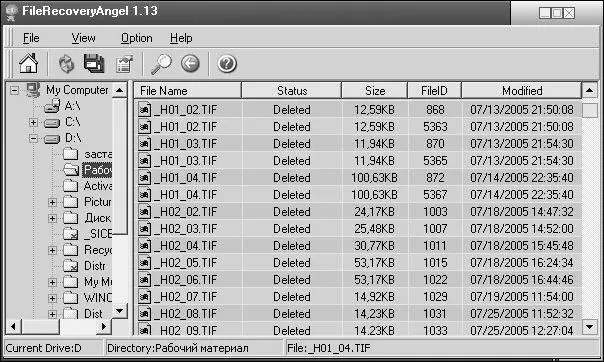
Task: Click file icon of _H02_08.TIF
Action: coord(144,313)
